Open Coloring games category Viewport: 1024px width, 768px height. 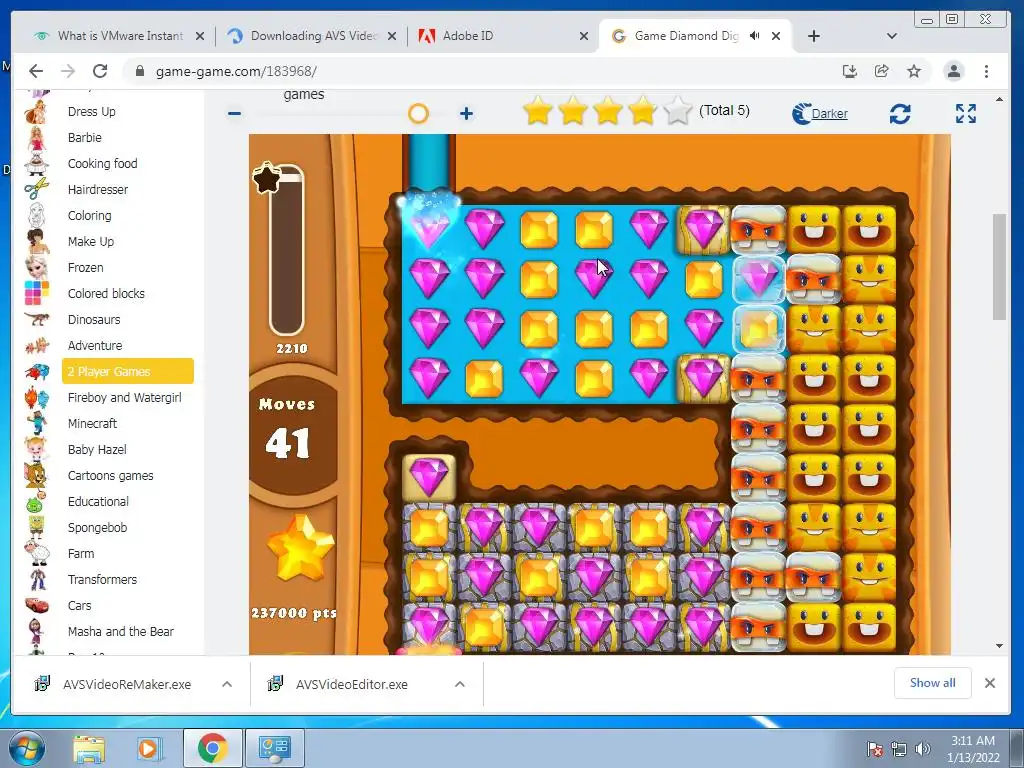pyautogui.click(x=89, y=216)
